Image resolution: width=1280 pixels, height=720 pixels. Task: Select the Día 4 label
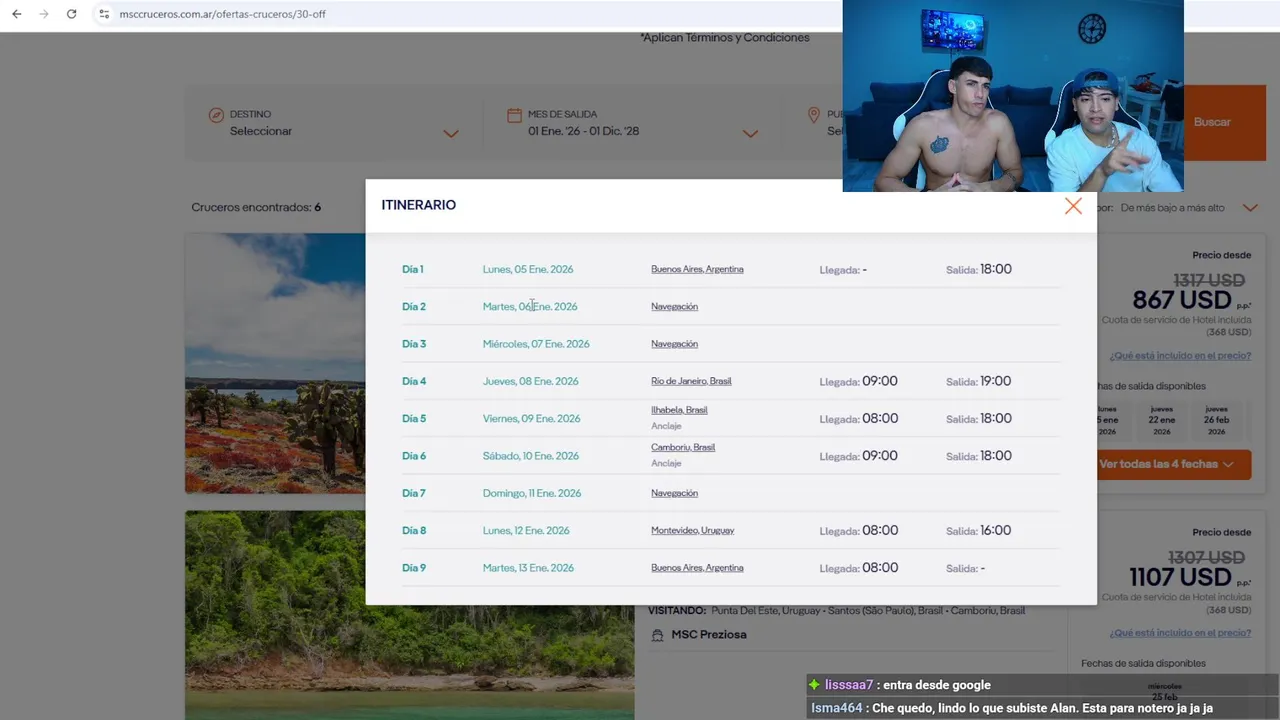(x=414, y=381)
